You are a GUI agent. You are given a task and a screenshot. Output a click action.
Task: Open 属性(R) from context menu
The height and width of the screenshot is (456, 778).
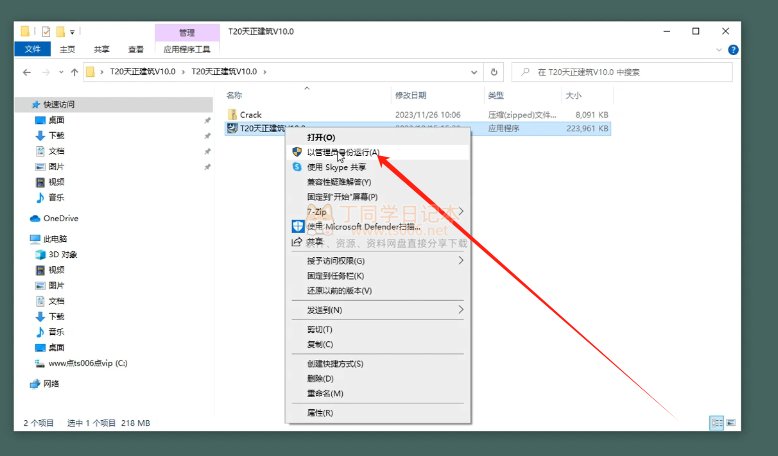(x=378, y=413)
